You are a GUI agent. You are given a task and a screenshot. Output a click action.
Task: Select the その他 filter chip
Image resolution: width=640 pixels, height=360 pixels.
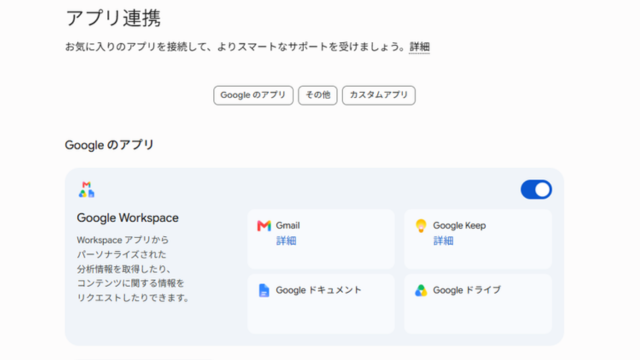(x=318, y=95)
